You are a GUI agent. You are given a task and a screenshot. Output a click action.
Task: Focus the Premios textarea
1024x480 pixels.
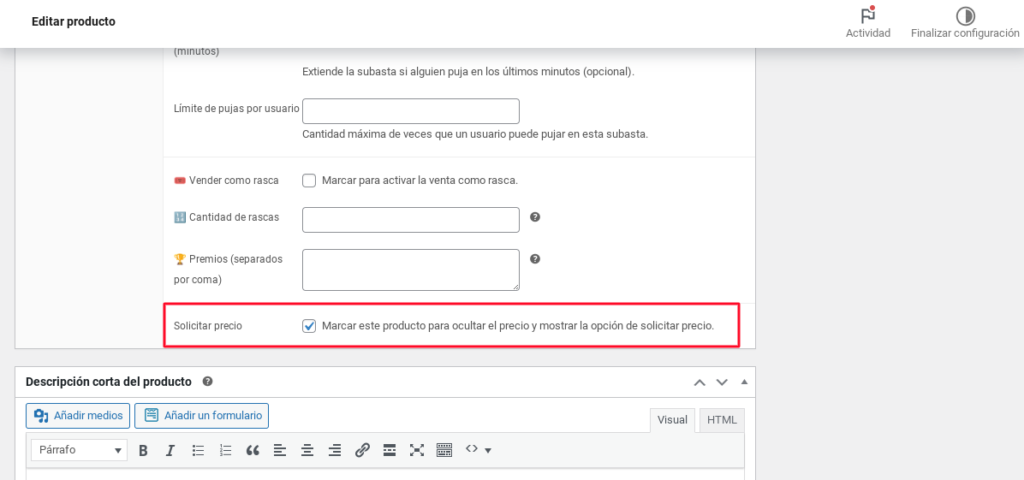pos(411,270)
